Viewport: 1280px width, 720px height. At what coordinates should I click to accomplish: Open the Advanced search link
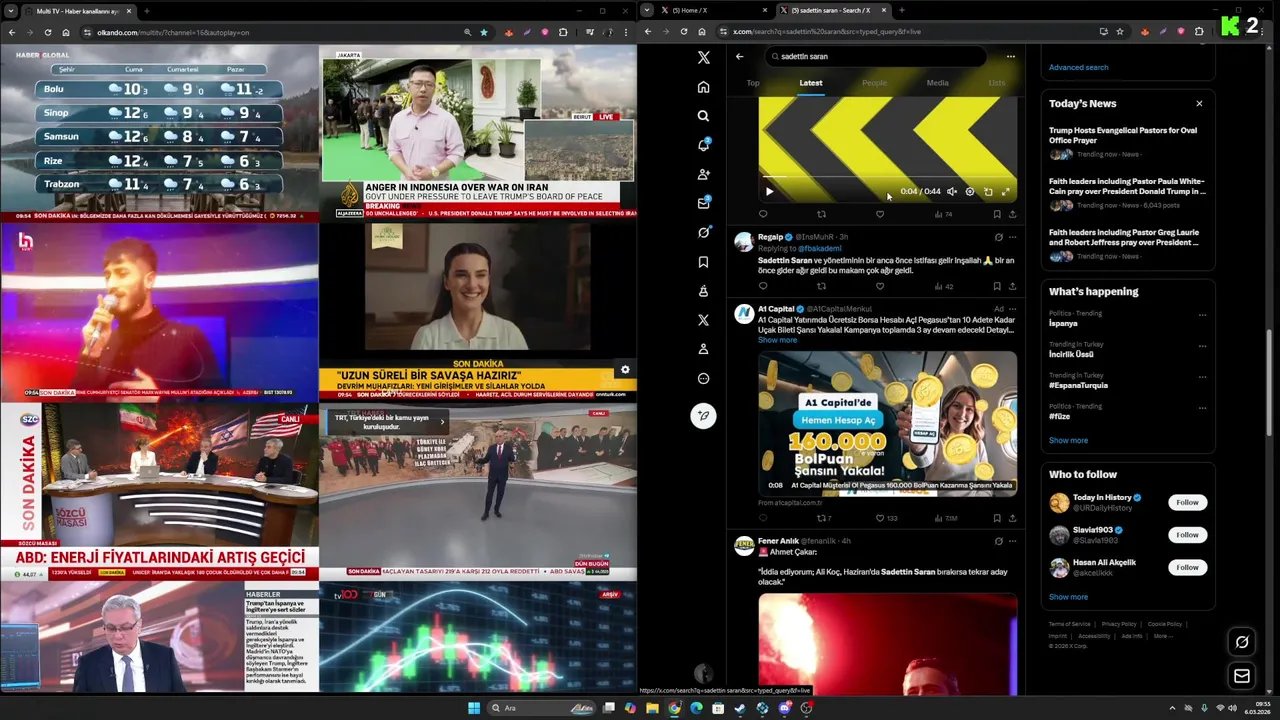point(1078,67)
